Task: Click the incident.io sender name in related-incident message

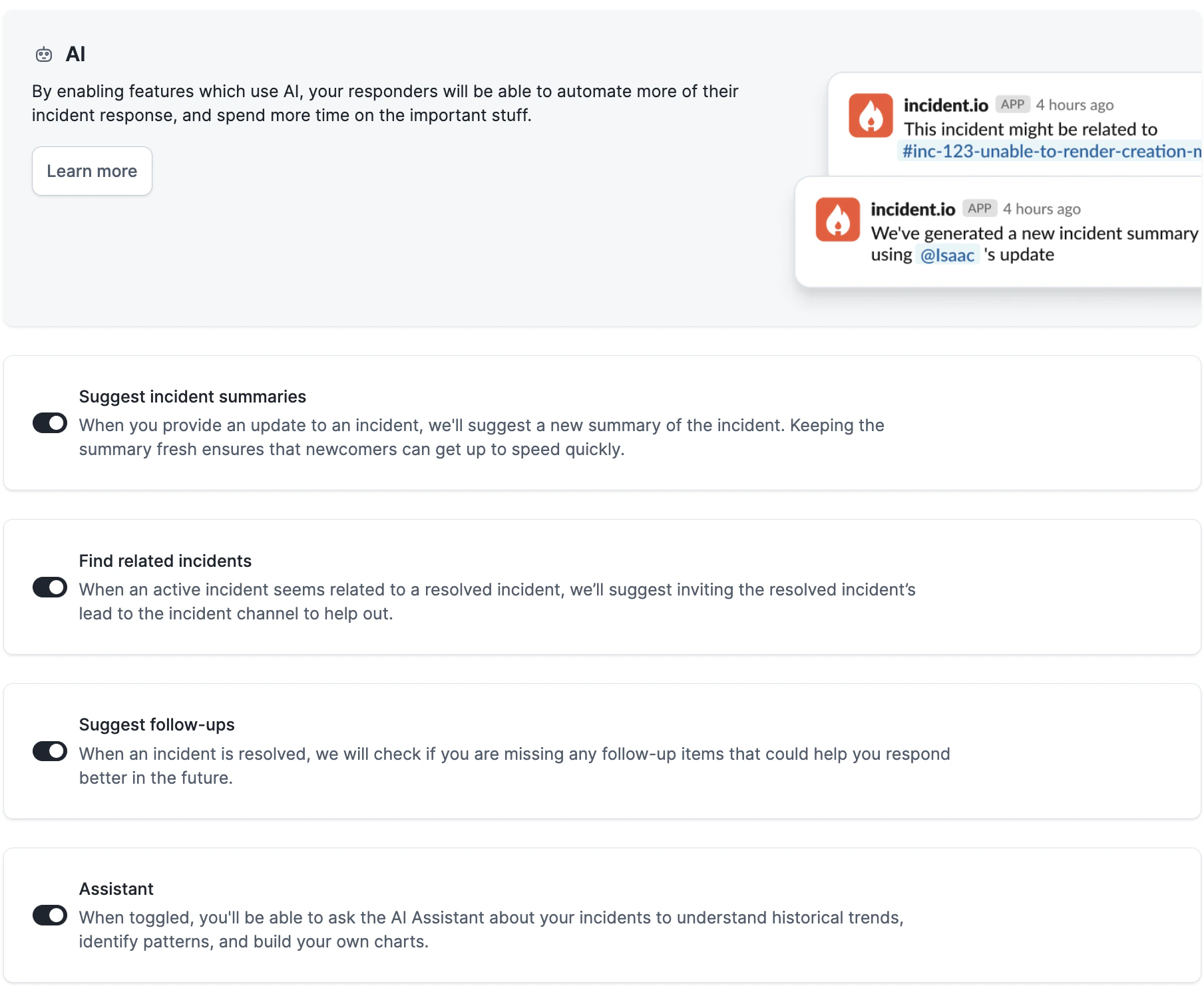Action: coord(945,106)
